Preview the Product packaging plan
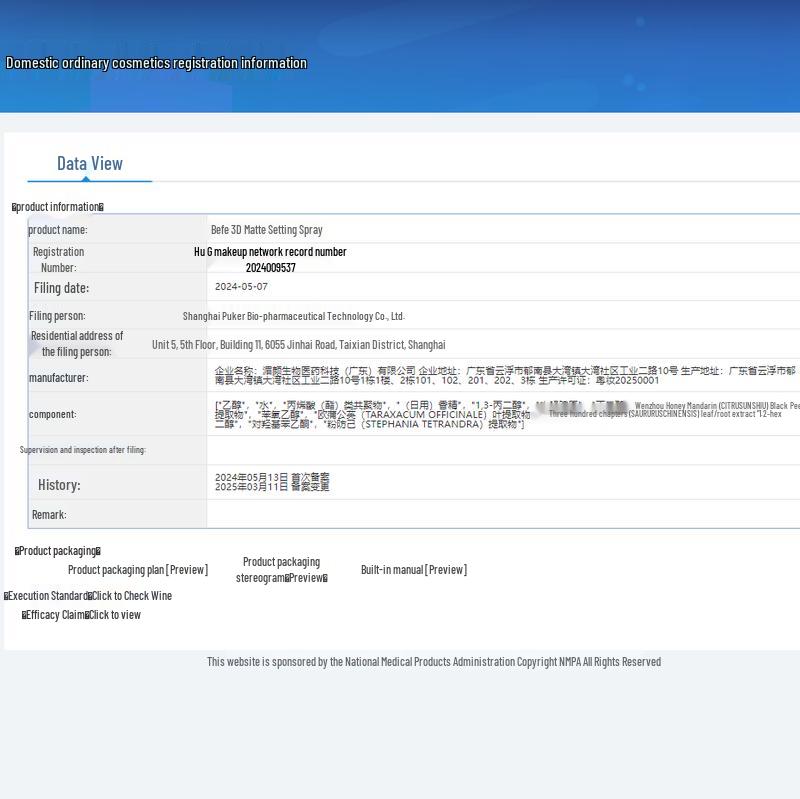The width and height of the screenshot is (800, 799). coord(138,570)
